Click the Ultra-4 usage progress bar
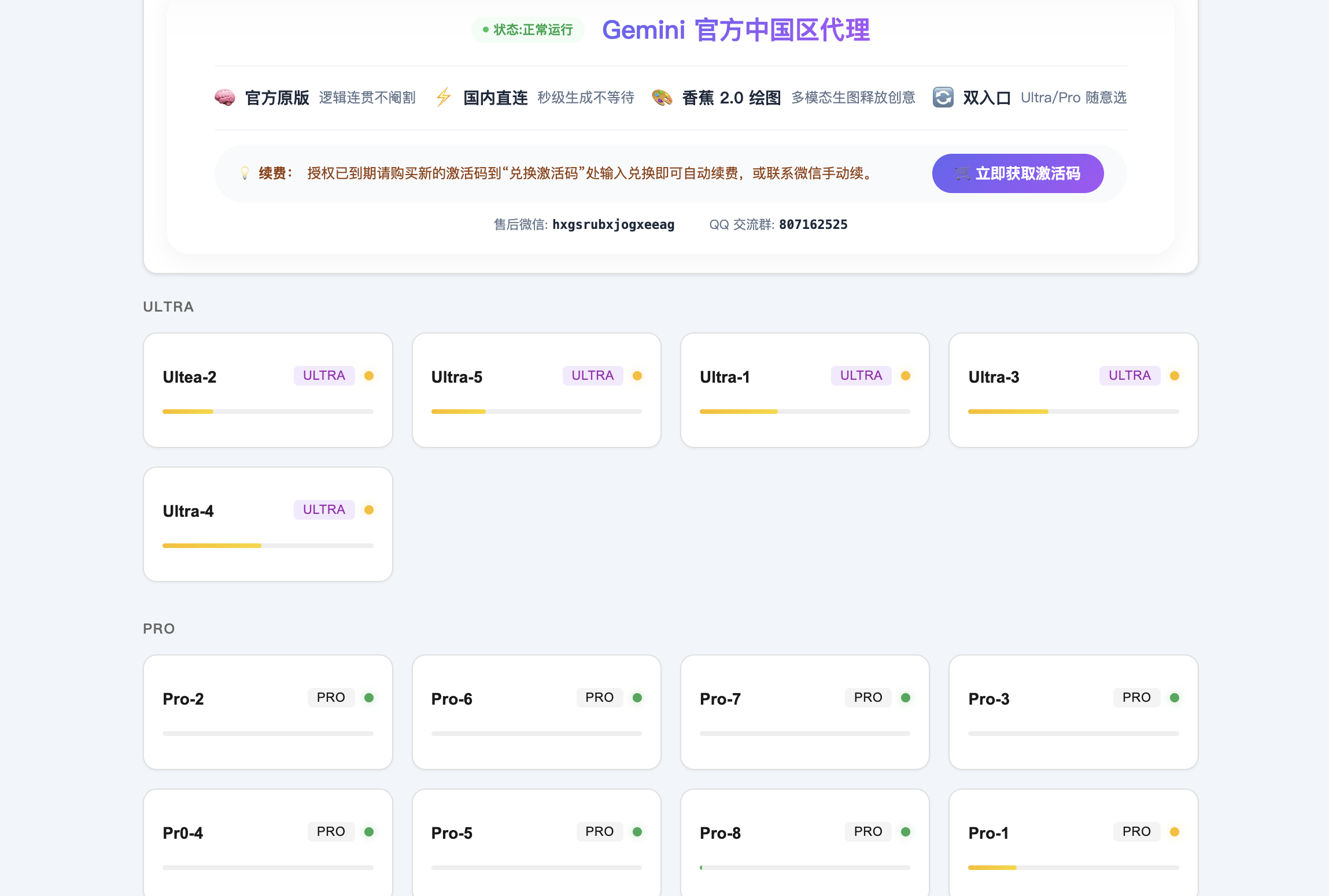 [x=268, y=546]
